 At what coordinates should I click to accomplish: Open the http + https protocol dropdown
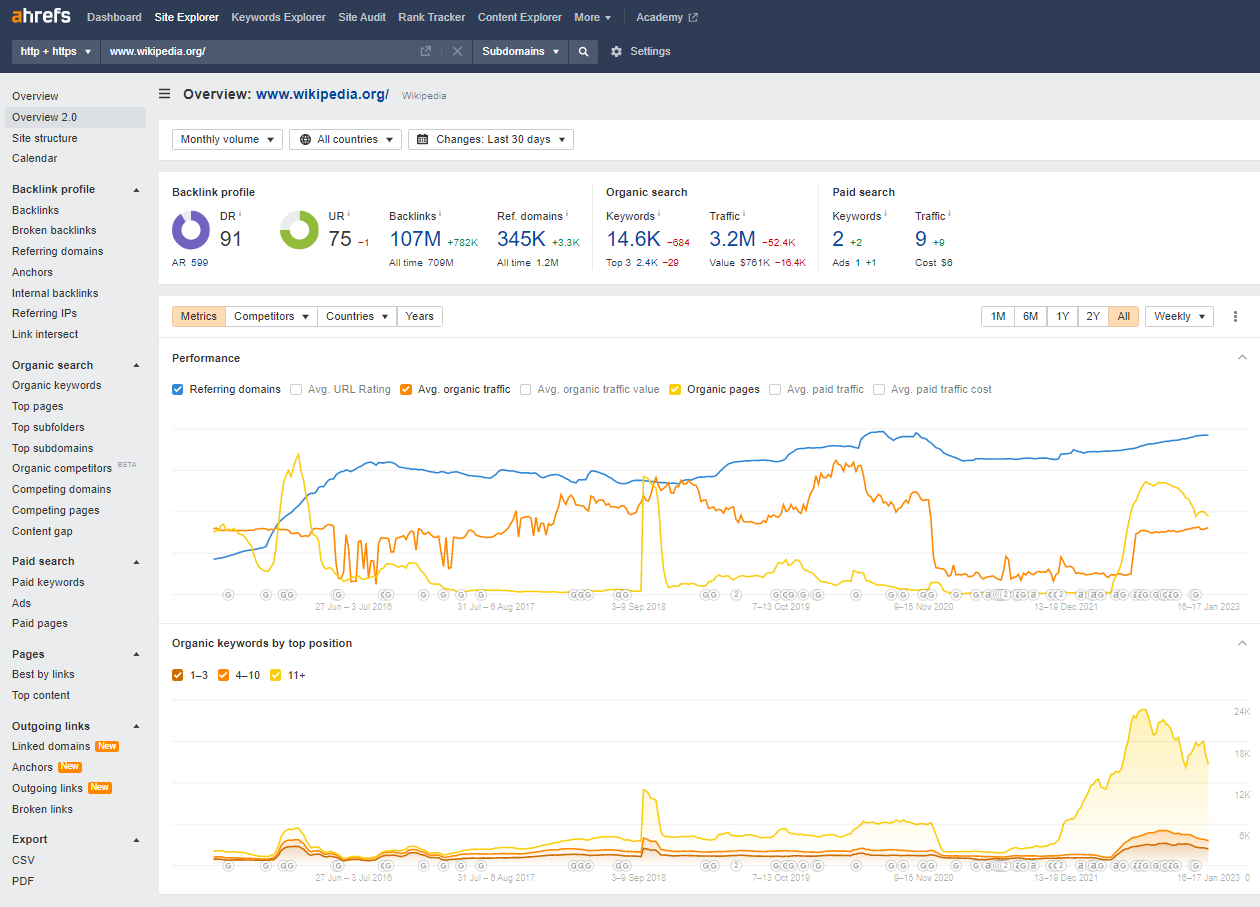[x=56, y=51]
